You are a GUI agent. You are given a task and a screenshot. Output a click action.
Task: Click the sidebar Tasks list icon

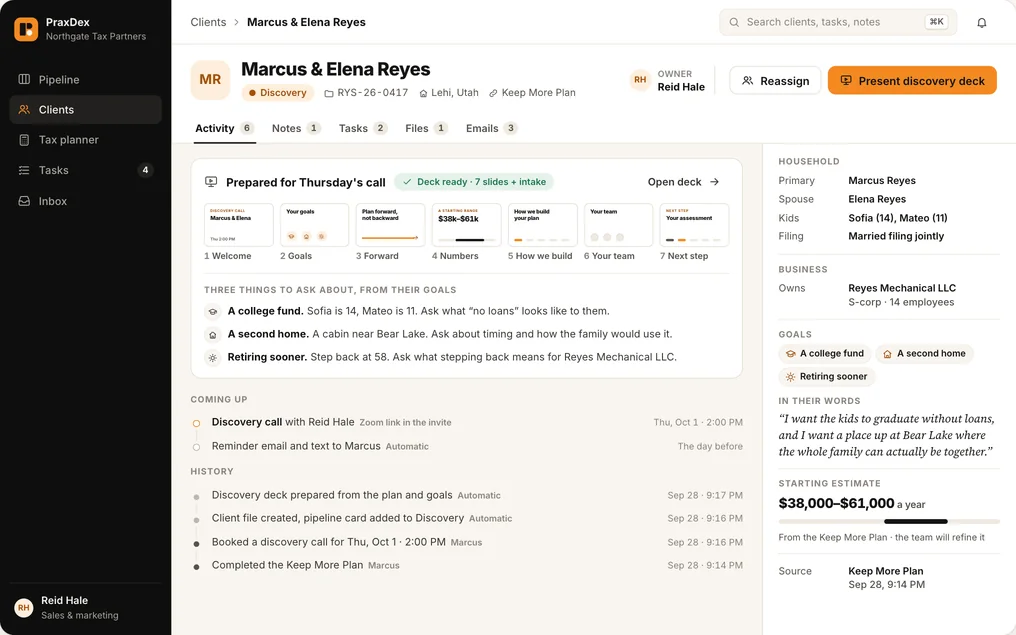[x=24, y=170]
